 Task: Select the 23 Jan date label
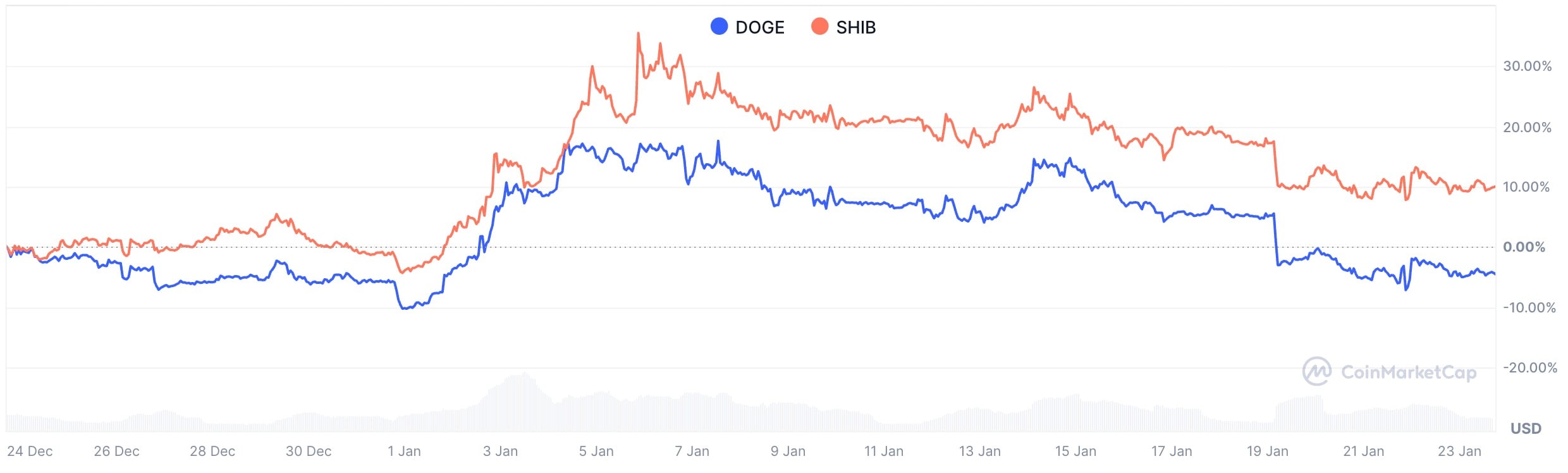click(x=1459, y=451)
